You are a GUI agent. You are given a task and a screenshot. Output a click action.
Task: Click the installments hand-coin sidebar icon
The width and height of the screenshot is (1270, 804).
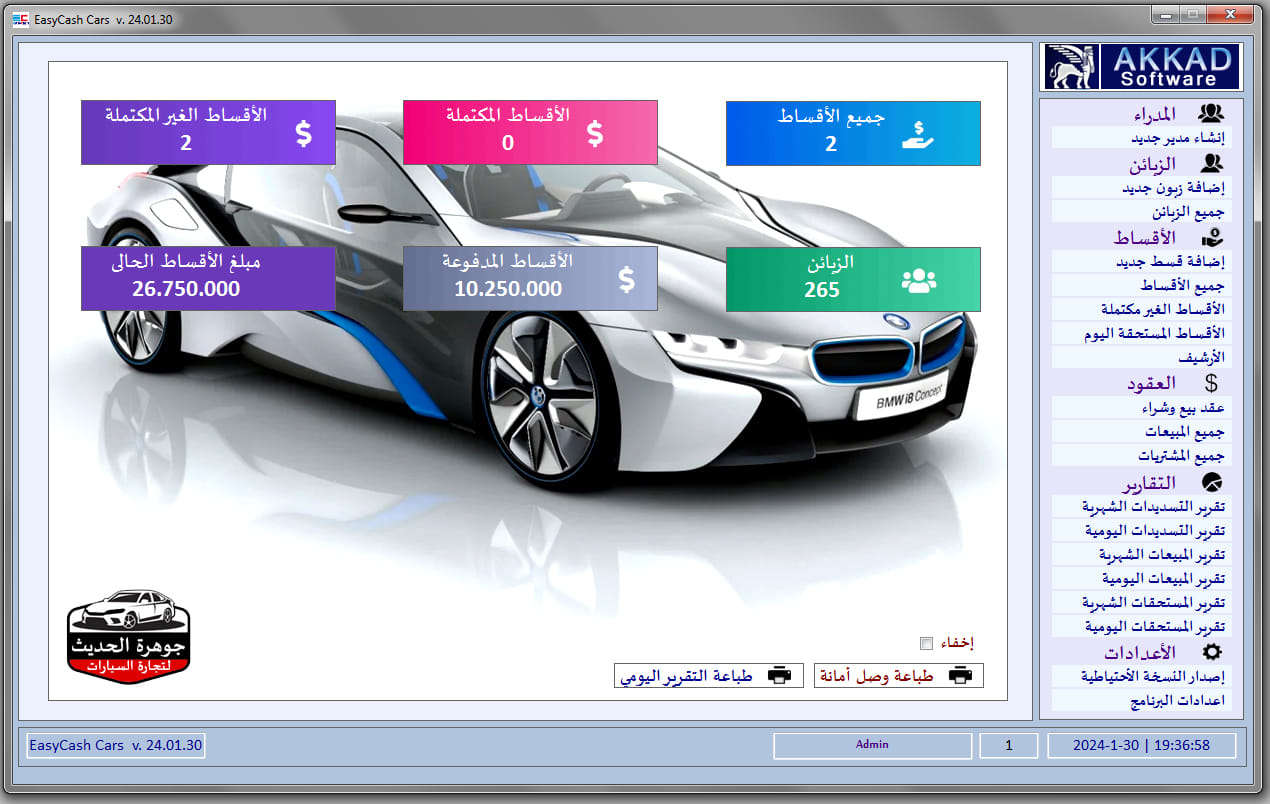(1211, 238)
